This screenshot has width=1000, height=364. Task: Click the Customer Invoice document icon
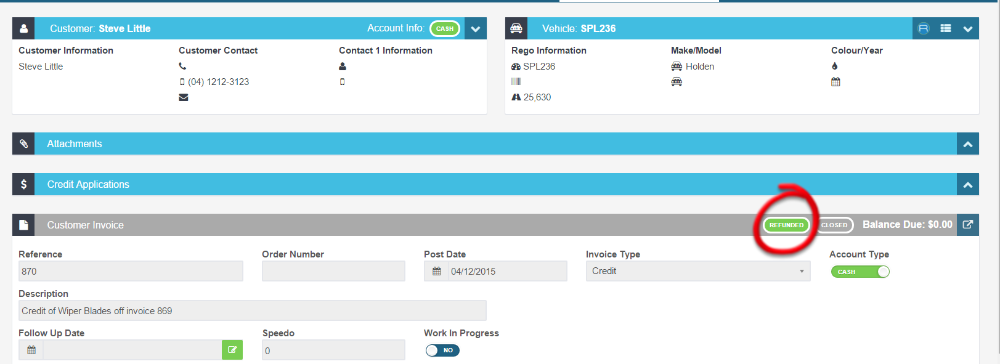pos(24,225)
